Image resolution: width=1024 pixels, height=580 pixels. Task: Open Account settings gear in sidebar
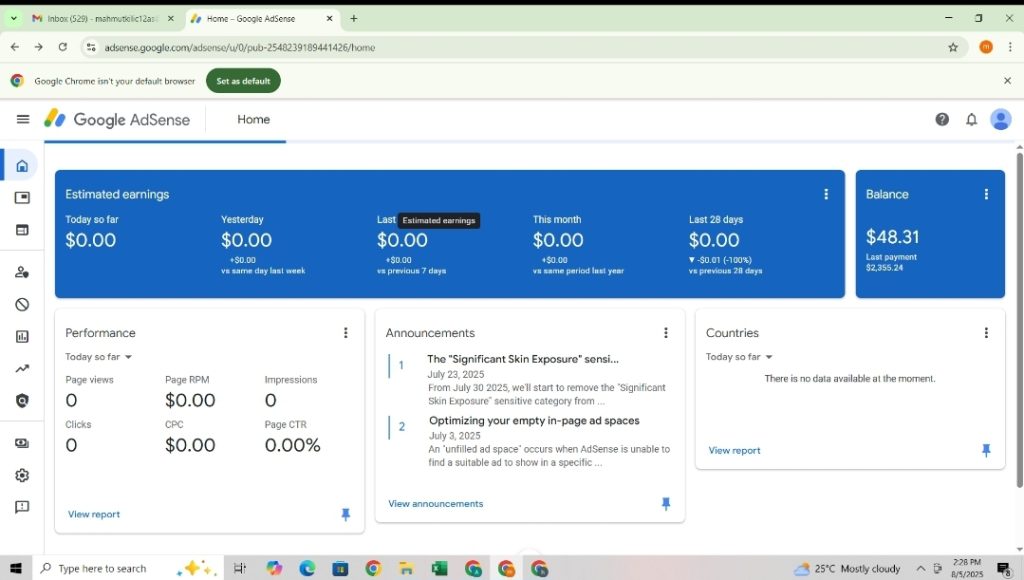point(22,475)
